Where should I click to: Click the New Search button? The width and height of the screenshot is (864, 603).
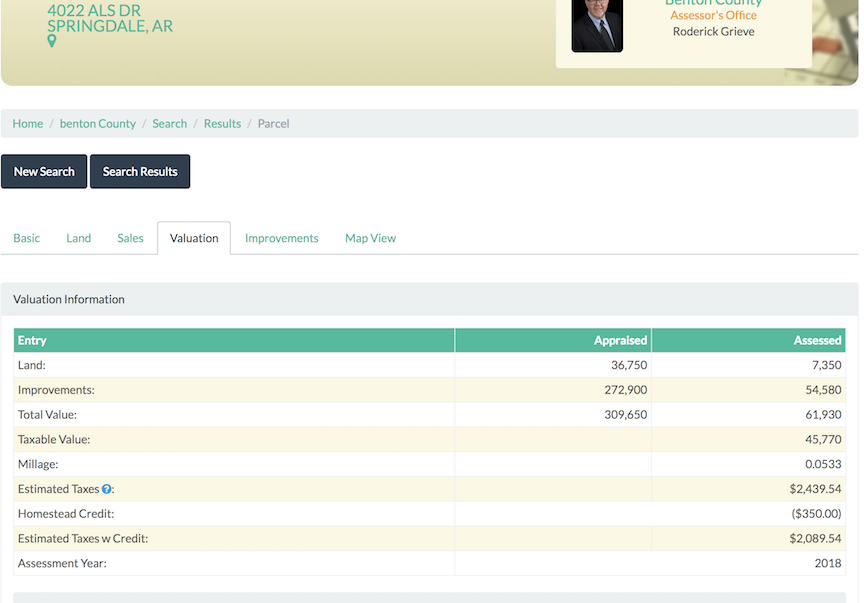[44, 171]
